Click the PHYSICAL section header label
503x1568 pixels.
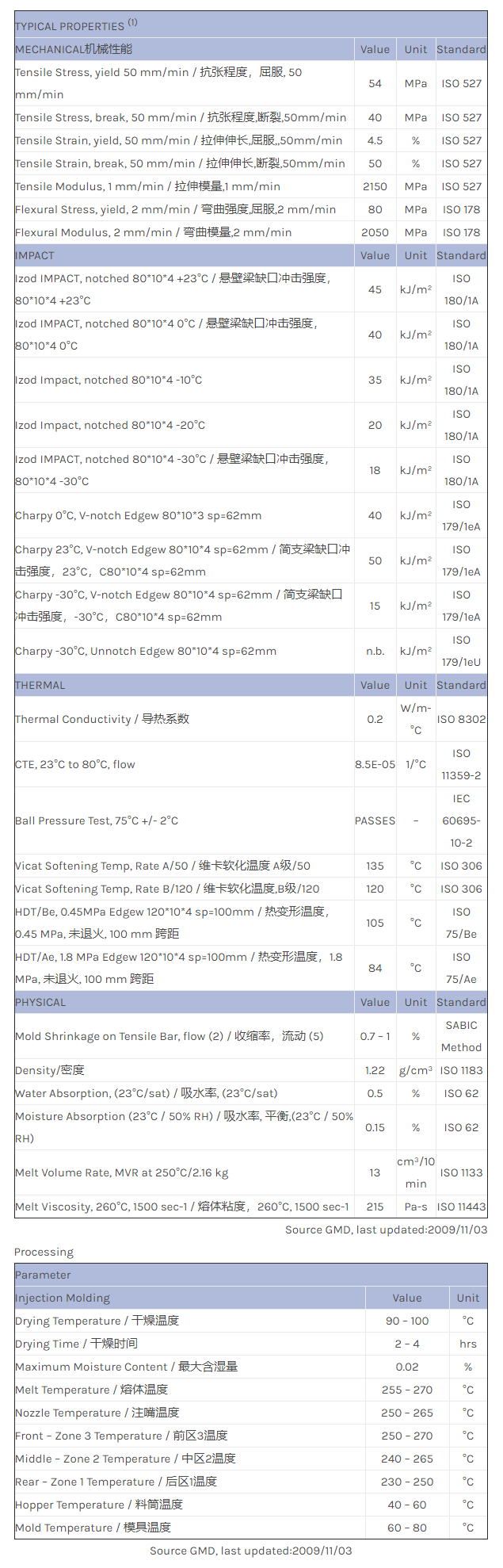click(40, 1002)
